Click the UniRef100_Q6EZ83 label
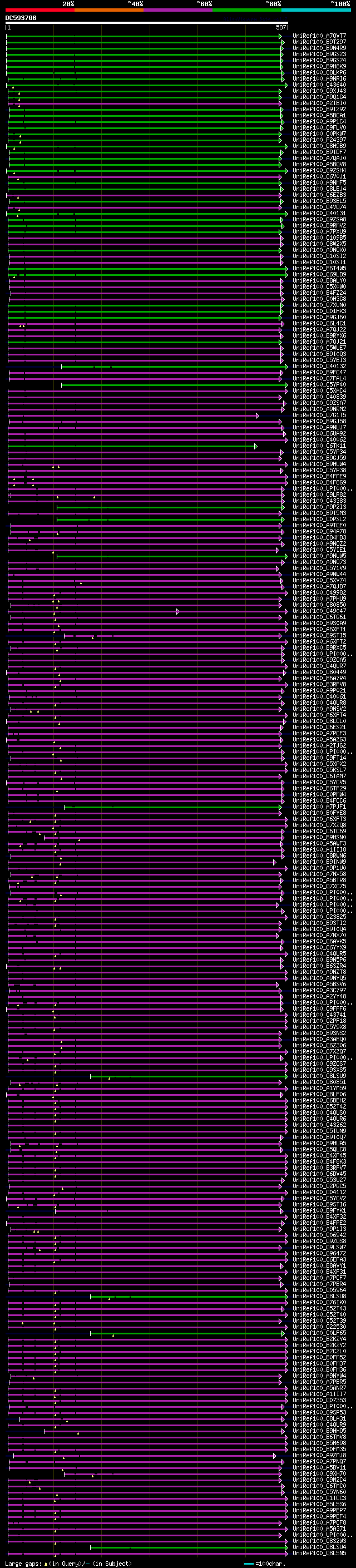356x1568 pixels. tap(319, 195)
